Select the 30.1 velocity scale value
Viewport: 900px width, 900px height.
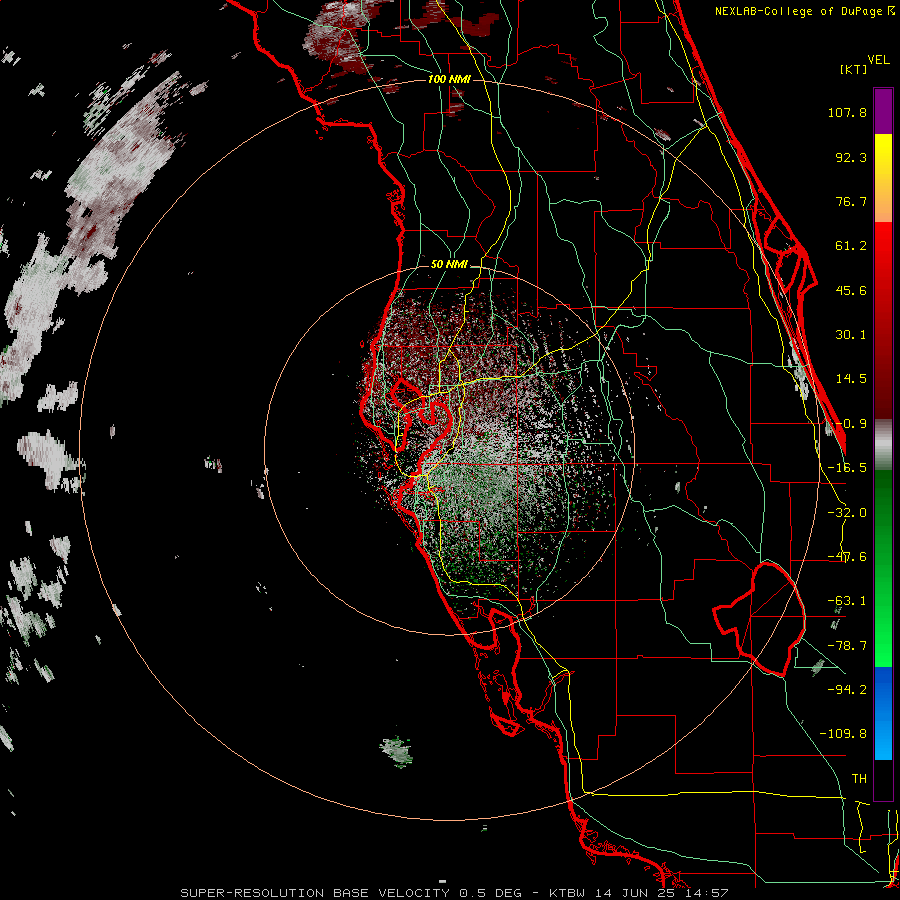click(851, 335)
